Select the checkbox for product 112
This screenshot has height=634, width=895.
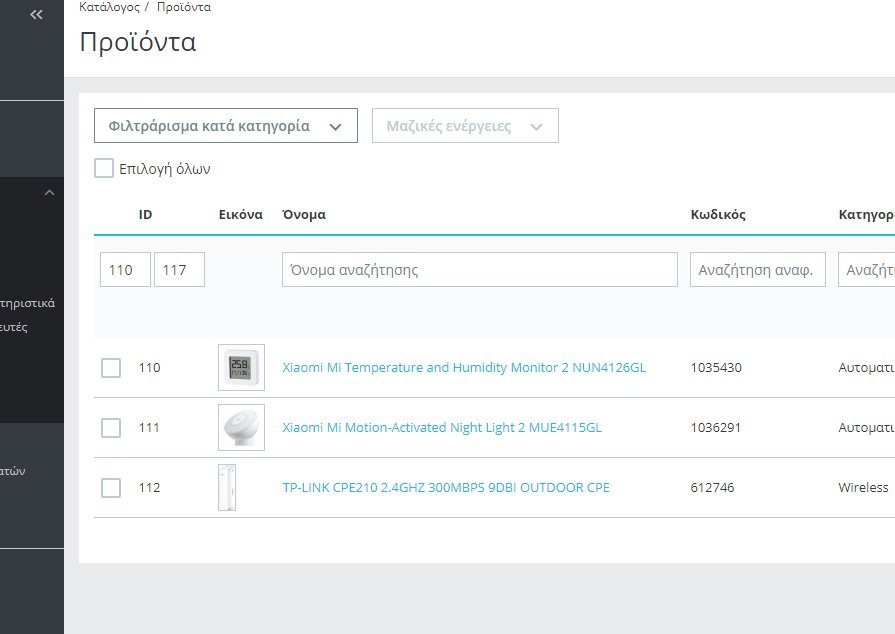point(111,487)
